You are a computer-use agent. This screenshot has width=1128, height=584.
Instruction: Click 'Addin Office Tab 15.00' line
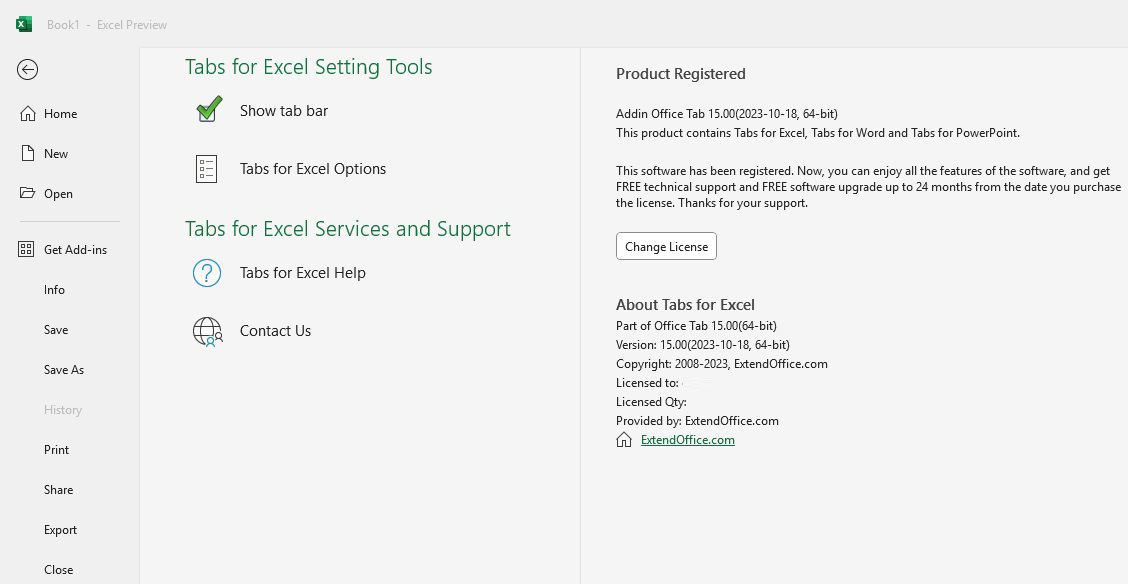pos(727,114)
